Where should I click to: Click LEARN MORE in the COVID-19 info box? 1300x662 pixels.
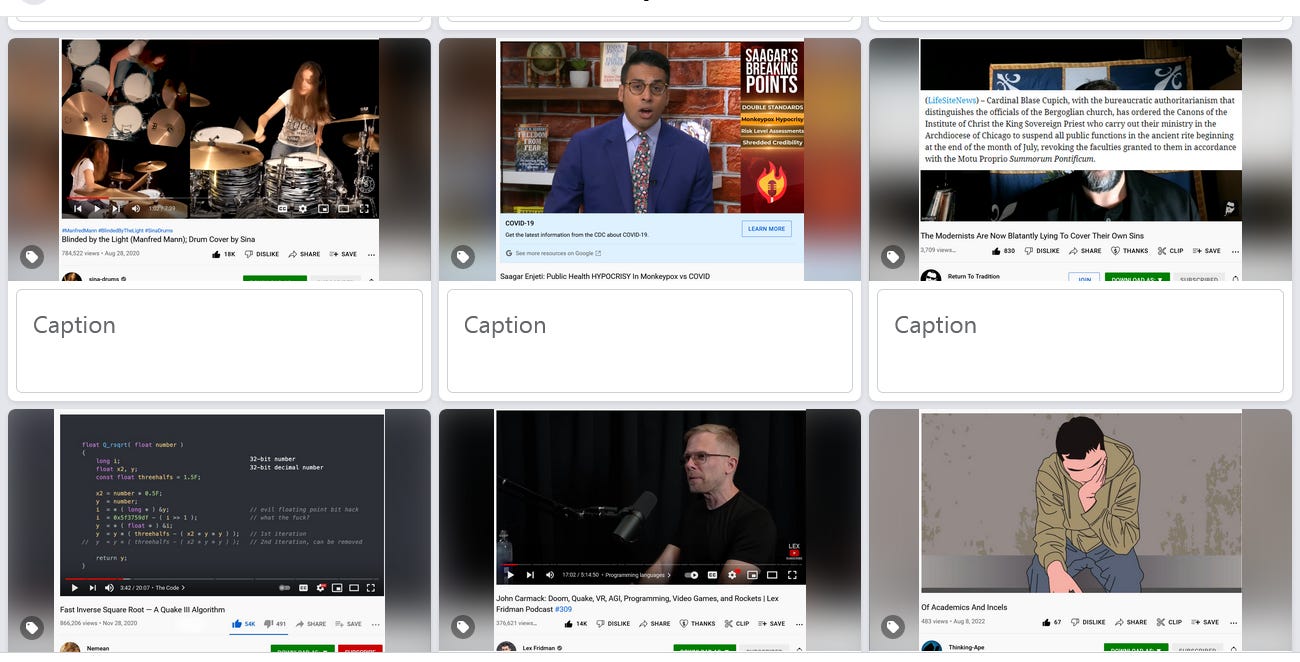click(766, 229)
